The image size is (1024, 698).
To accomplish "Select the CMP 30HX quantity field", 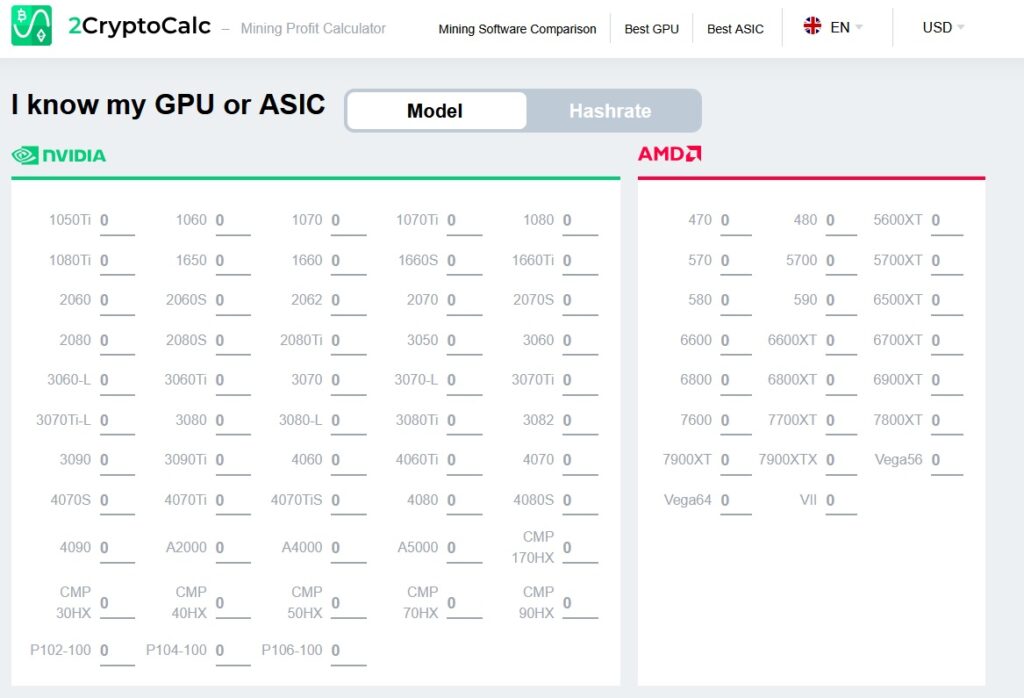I will 117,604.
